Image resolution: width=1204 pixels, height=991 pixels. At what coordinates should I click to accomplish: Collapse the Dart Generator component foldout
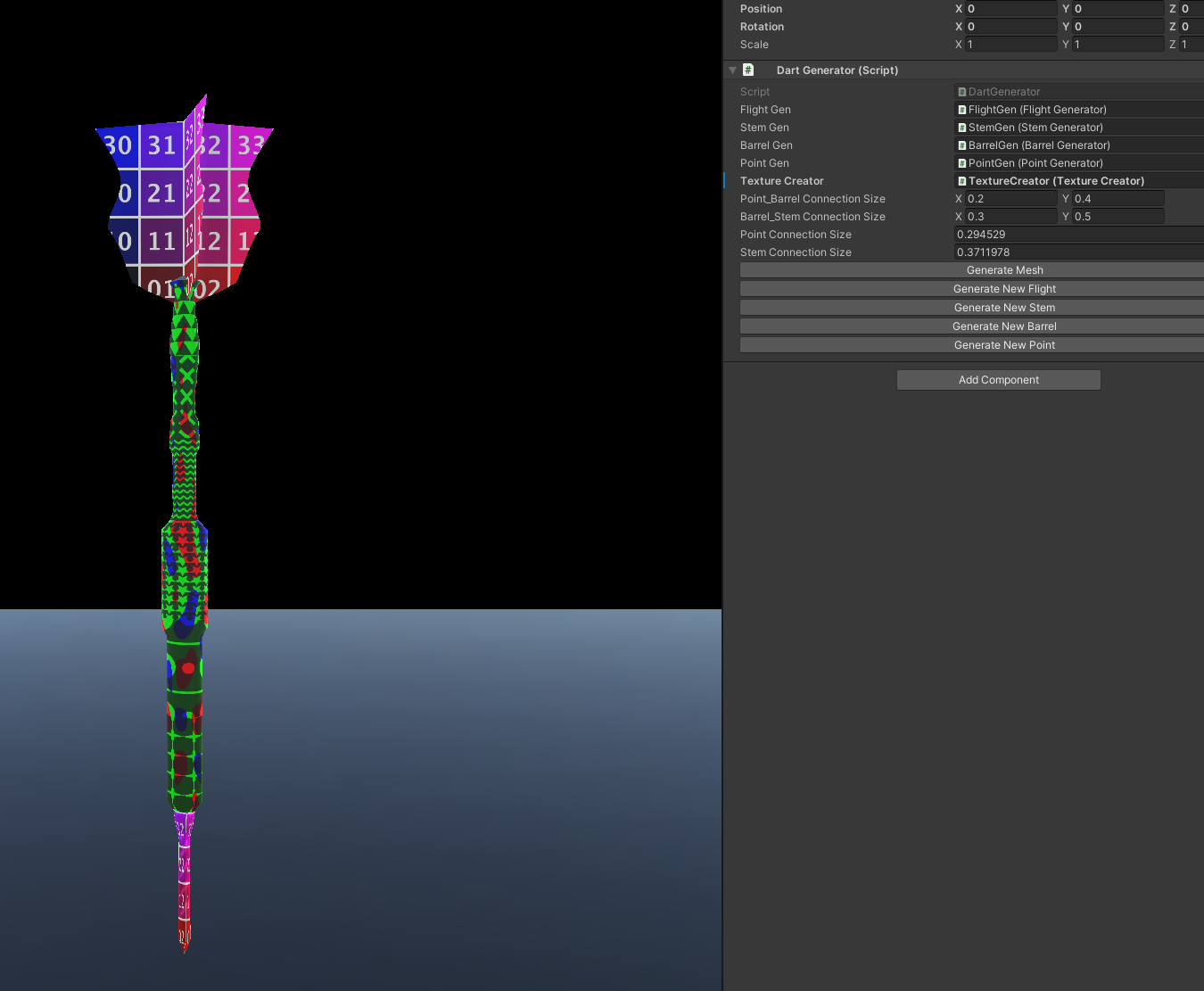[x=732, y=70]
